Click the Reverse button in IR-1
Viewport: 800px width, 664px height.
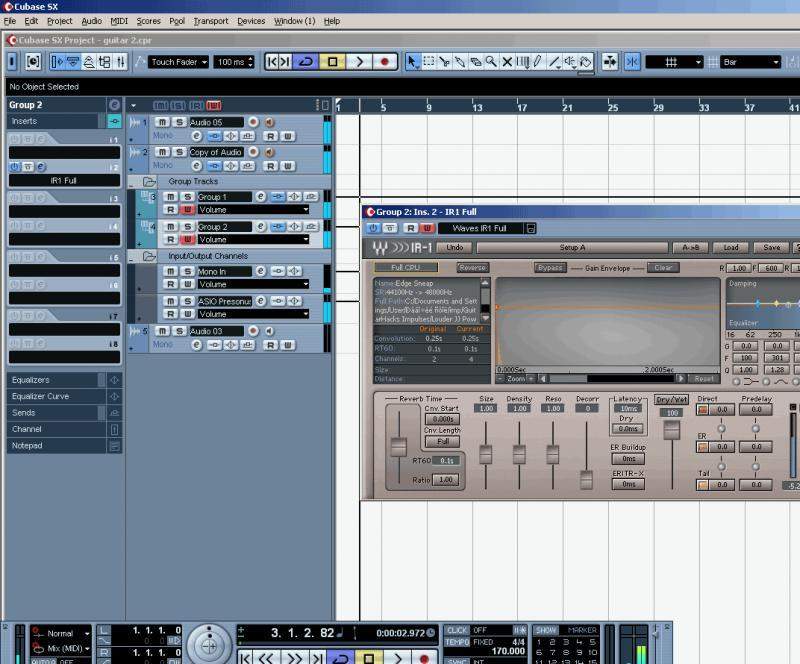coord(472,268)
